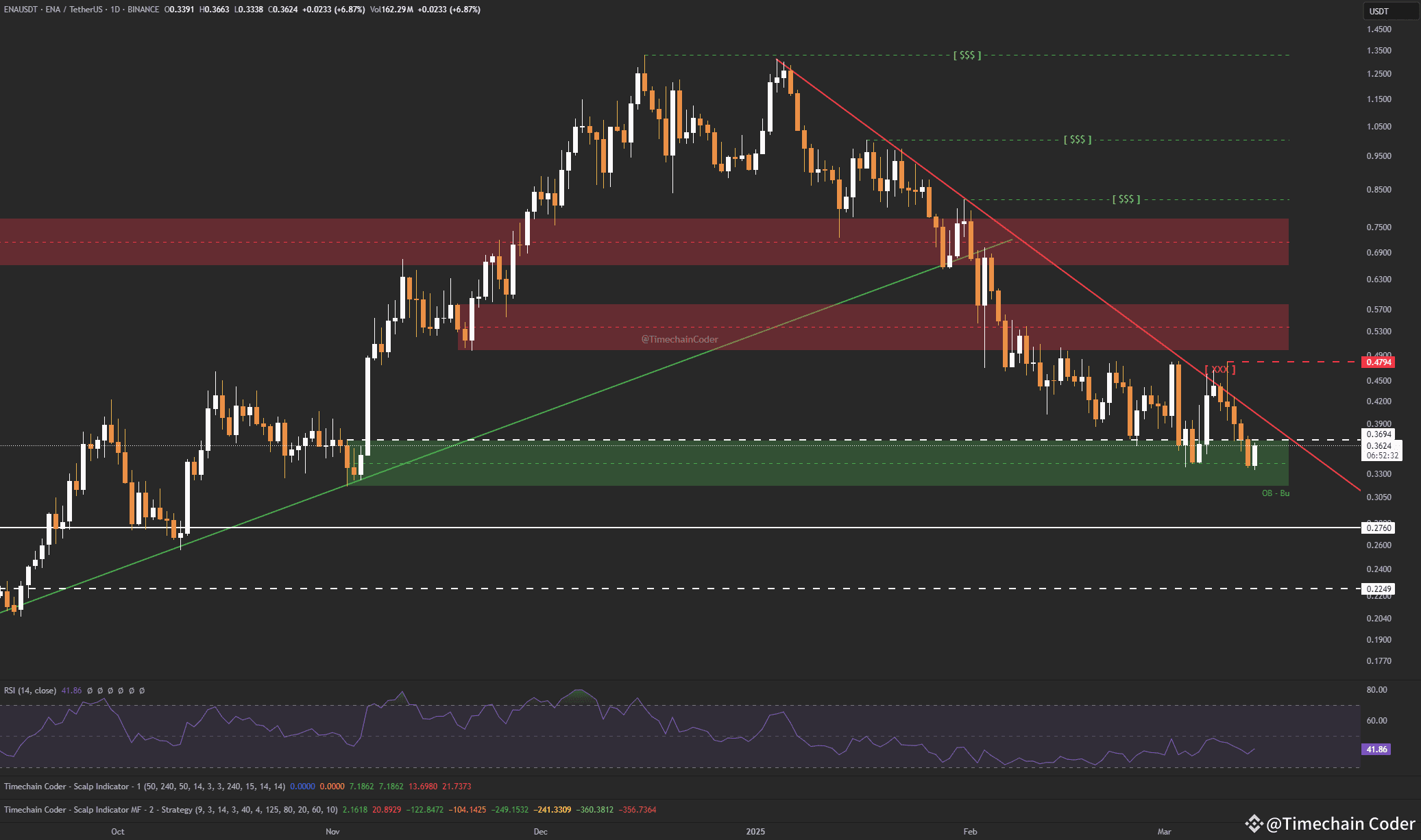Select the [ $$$ ] label near the 1.0000 level
The image size is (1421, 840).
(1078, 140)
